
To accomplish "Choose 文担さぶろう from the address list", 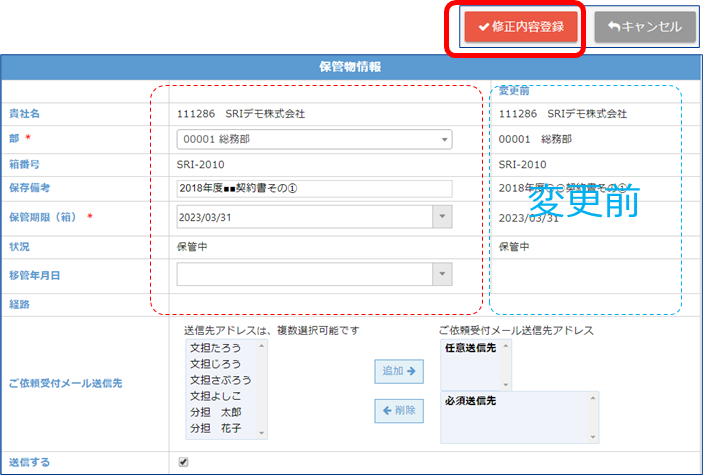I will coord(220,380).
